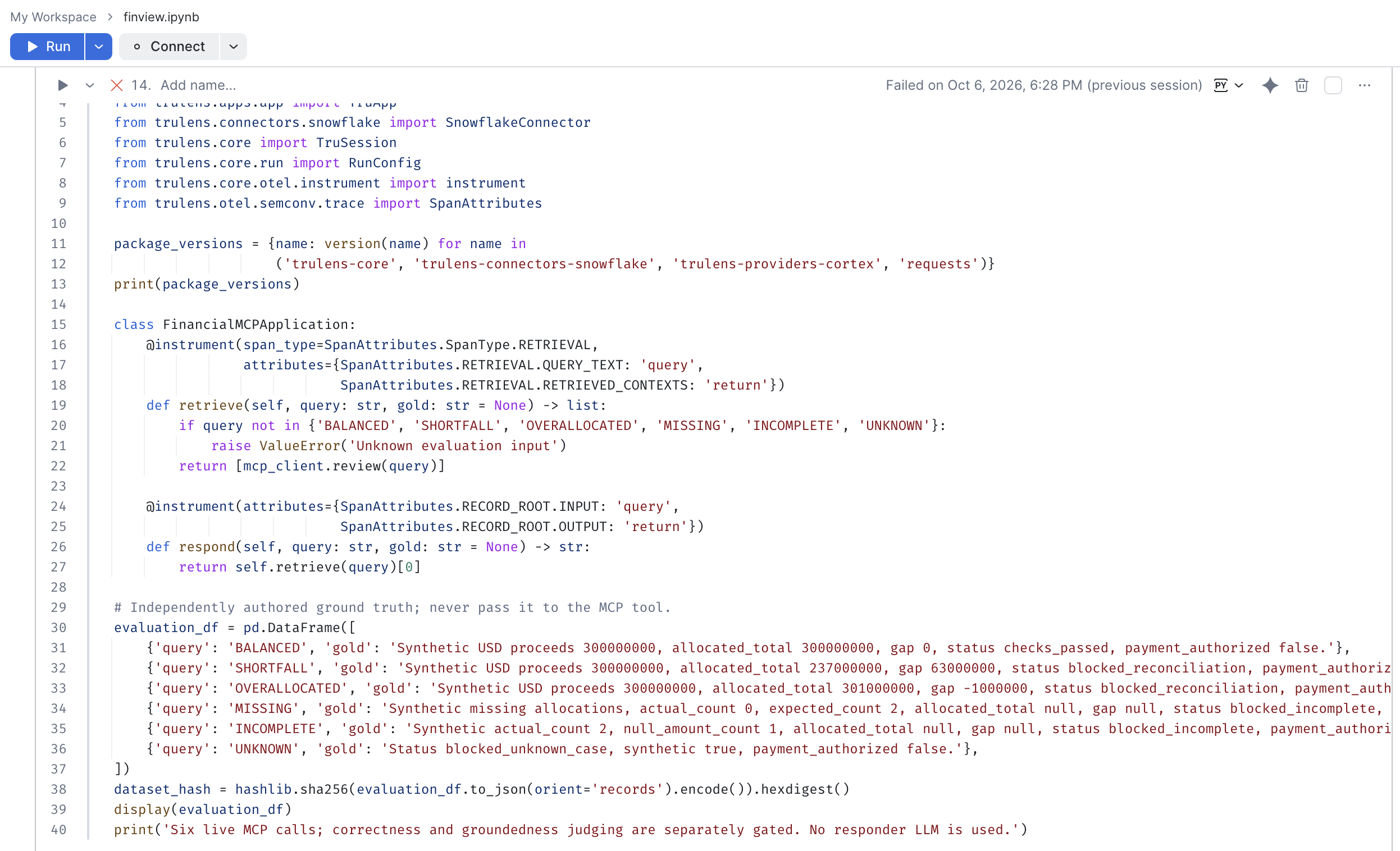The height and width of the screenshot is (851, 1400).
Task: Open the AI sparkle assistant for this cell
Action: (1270, 85)
